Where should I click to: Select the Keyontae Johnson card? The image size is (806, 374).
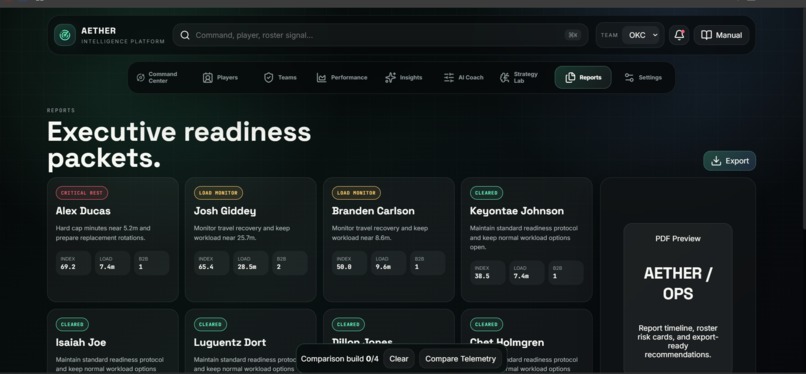[526, 239]
